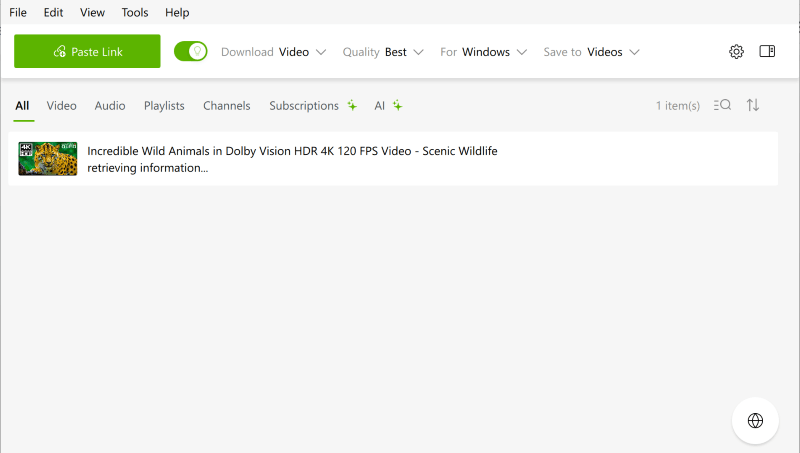800x453 pixels.
Task: Click the sort order arrows icon
Action: click(753, 105)
